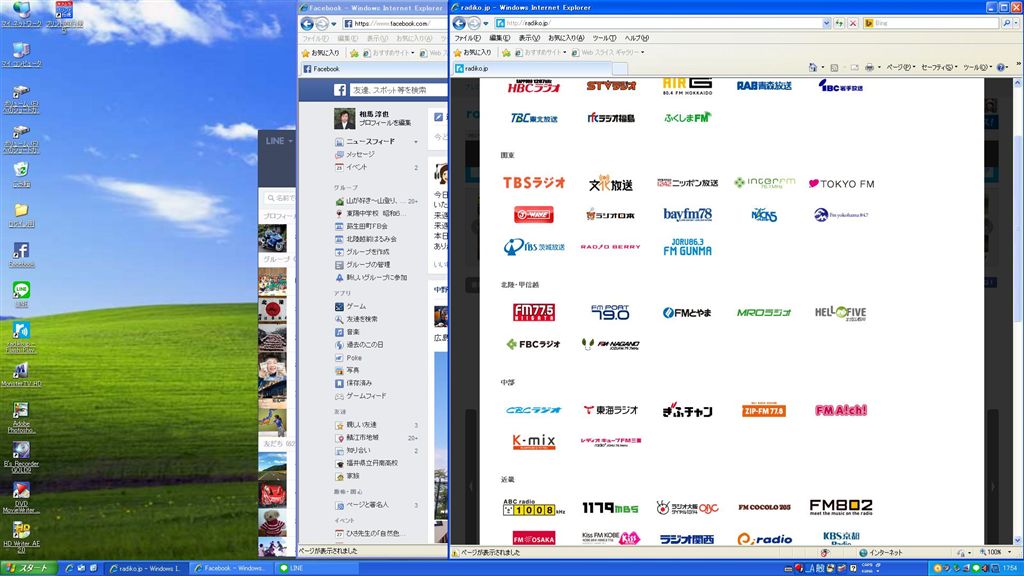The height and width of the screenshot is (576, 1024).
Task: Choose the FM GUNMA station logo
Action: [687, 247]
